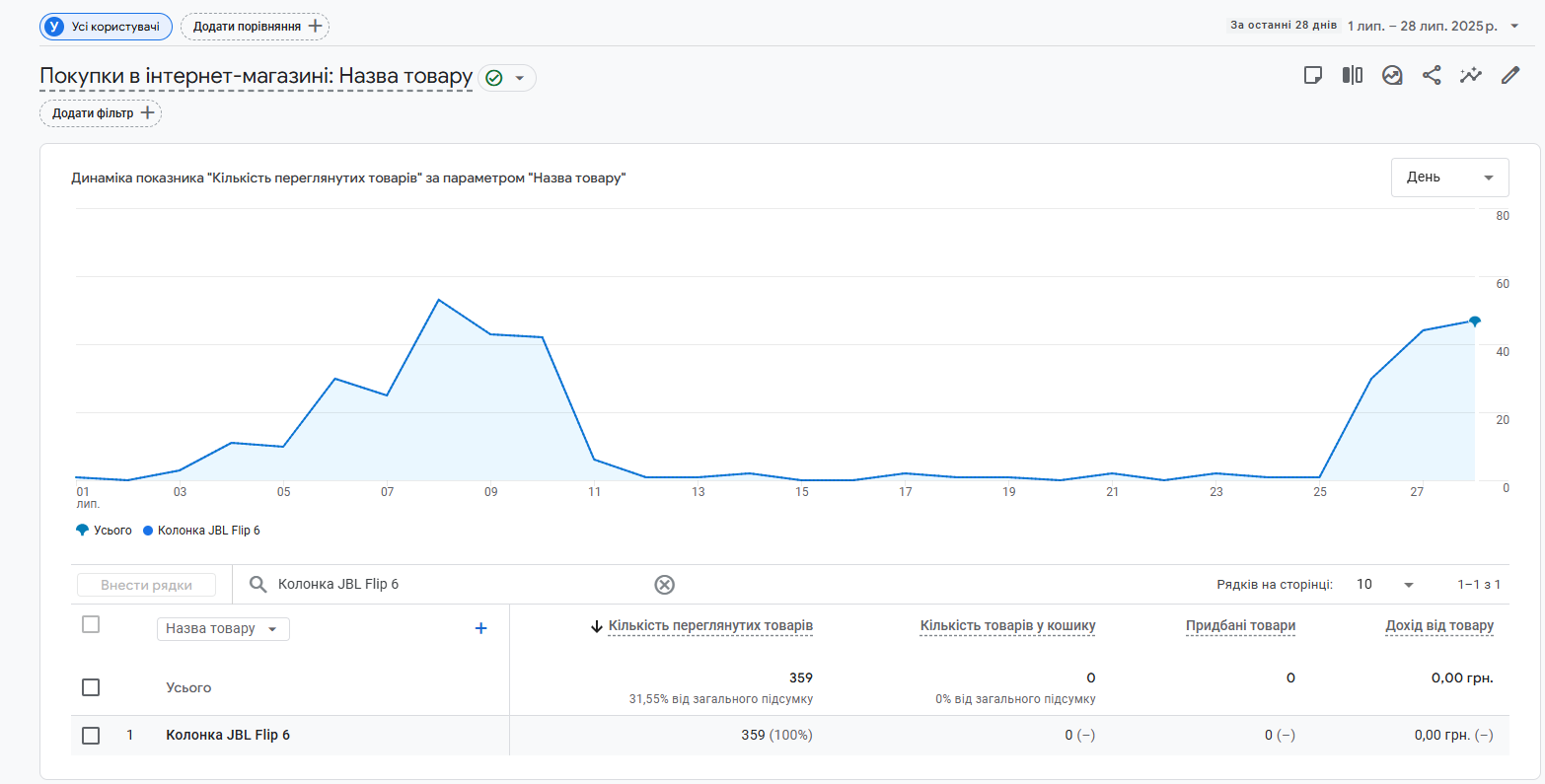
Task: Click the Усі користувачі segment chip
Action: (x=107, y=27)
